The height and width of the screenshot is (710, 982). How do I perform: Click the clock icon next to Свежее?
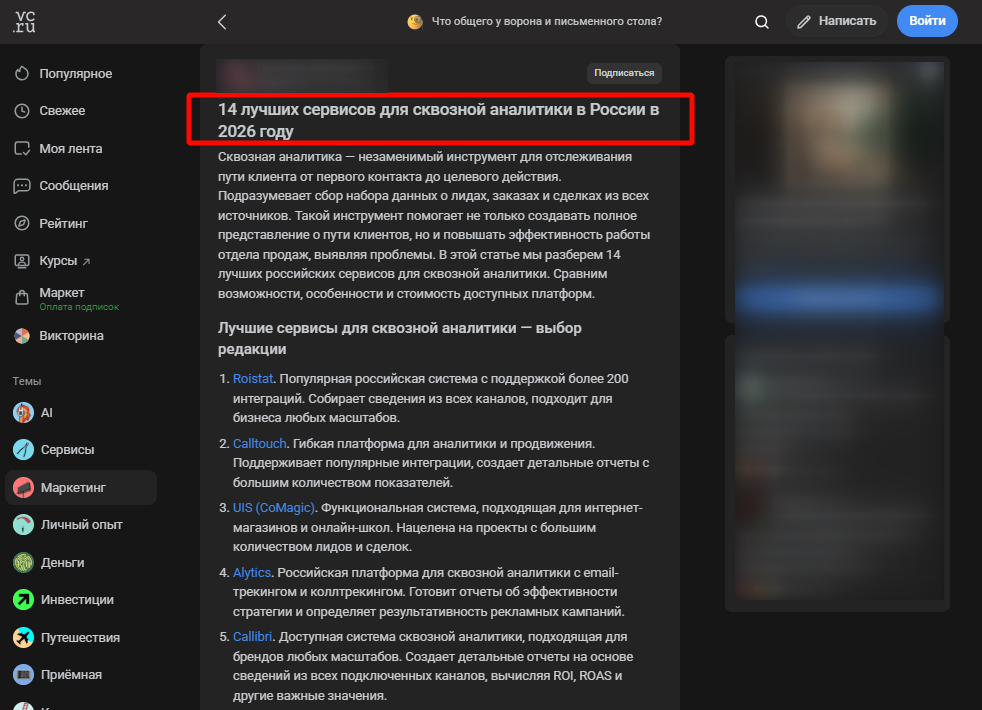tap(22, 111)
